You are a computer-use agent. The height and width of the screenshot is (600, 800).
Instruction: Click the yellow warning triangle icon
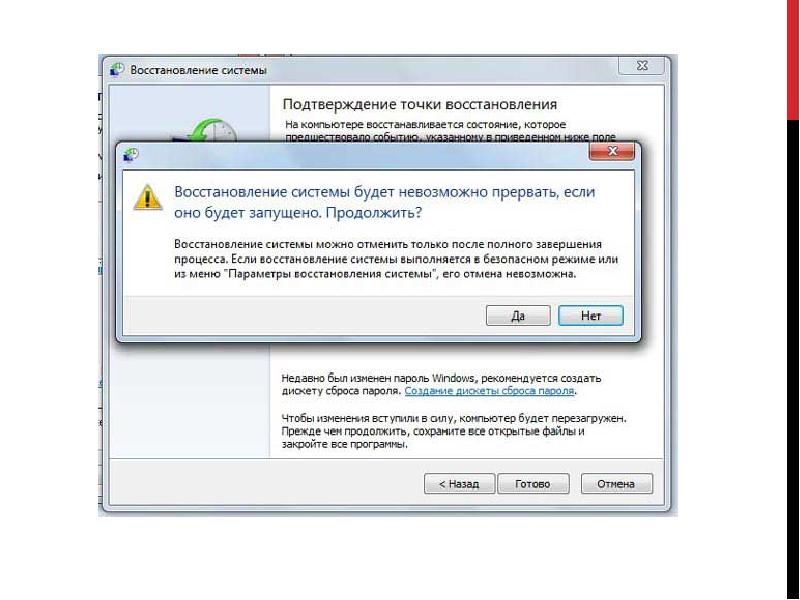coord(147,197)
